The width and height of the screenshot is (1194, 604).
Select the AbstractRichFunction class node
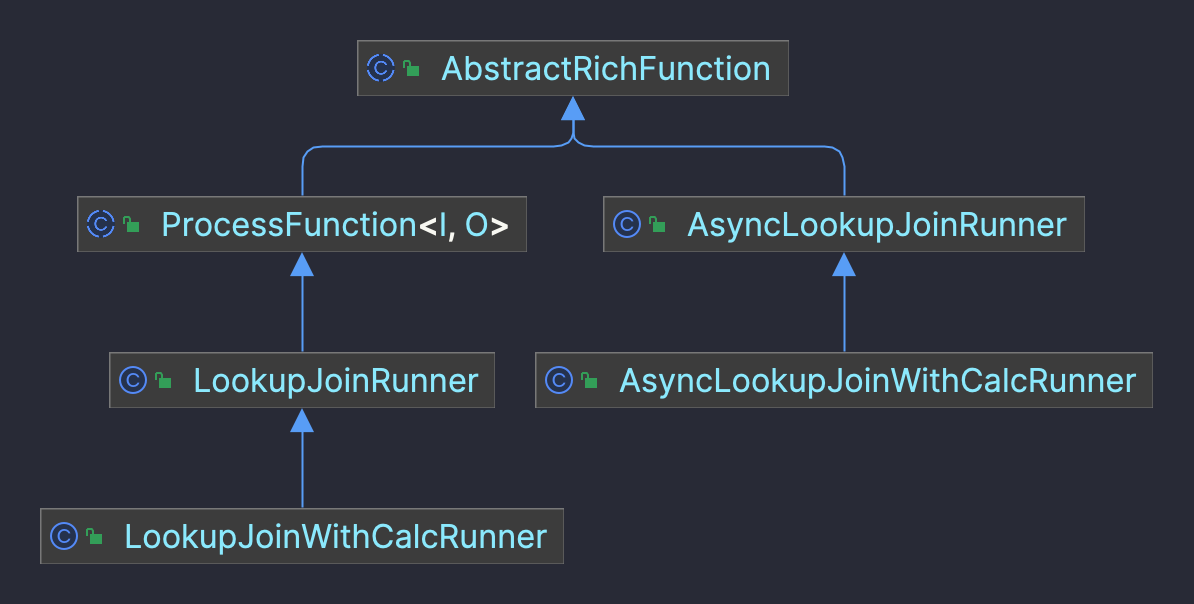pos(573,69)
